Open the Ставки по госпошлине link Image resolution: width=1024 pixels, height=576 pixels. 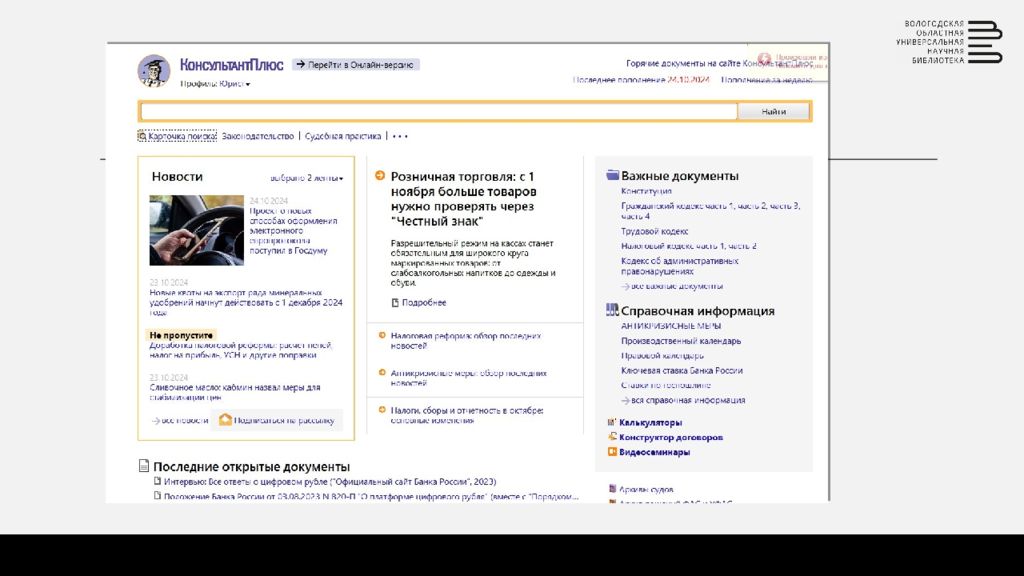665,385
